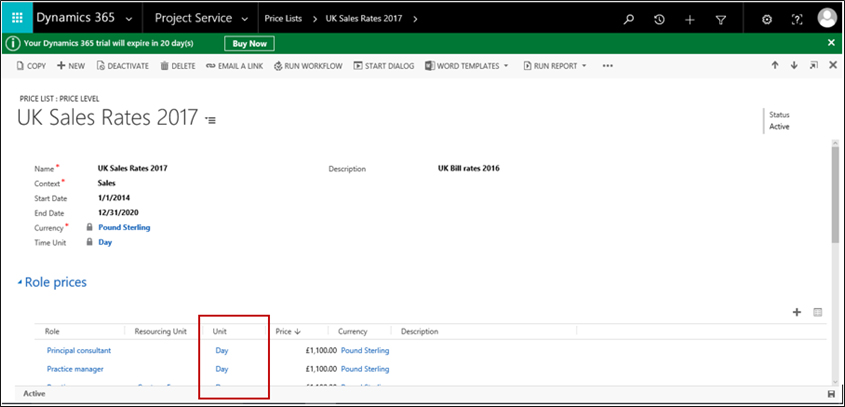Go to Price Lists breadcrumb
845x407 pixels.
(x=283, y=18)
